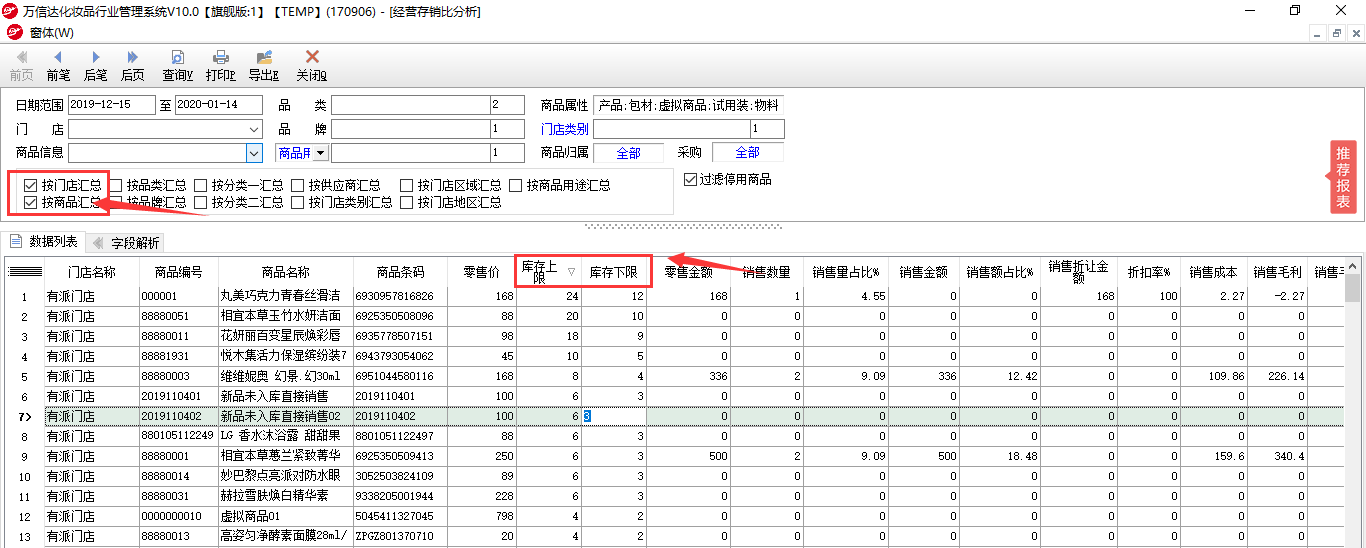The image size is (1366, 548).
Task: Enable the 按商品用途汇总 checkbox
Action: (516, 185)
